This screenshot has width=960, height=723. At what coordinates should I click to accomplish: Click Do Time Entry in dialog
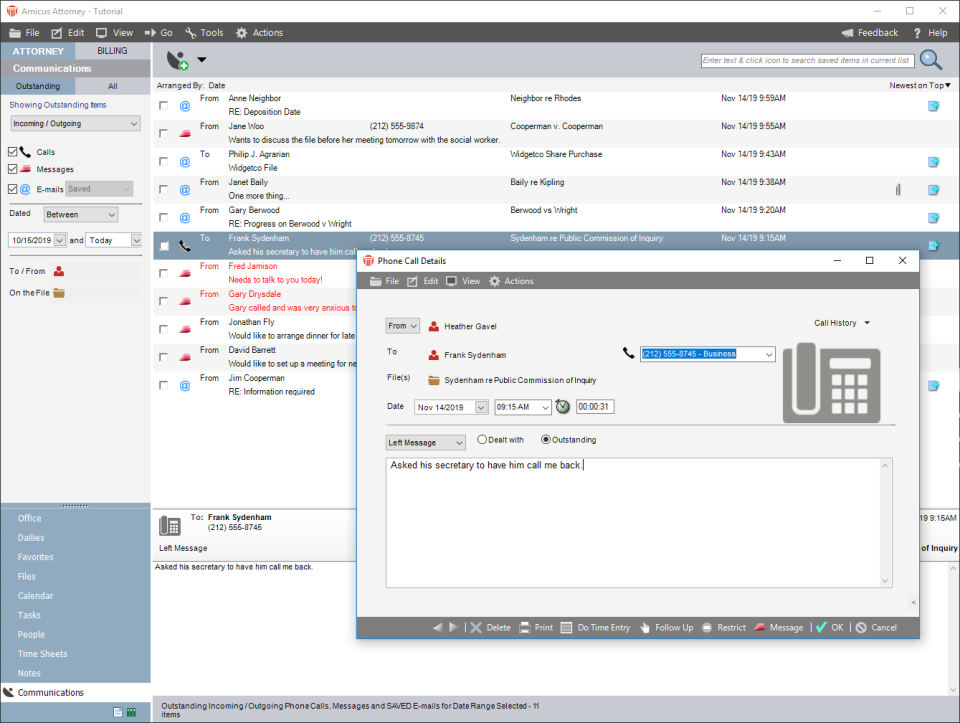point(596,627)
